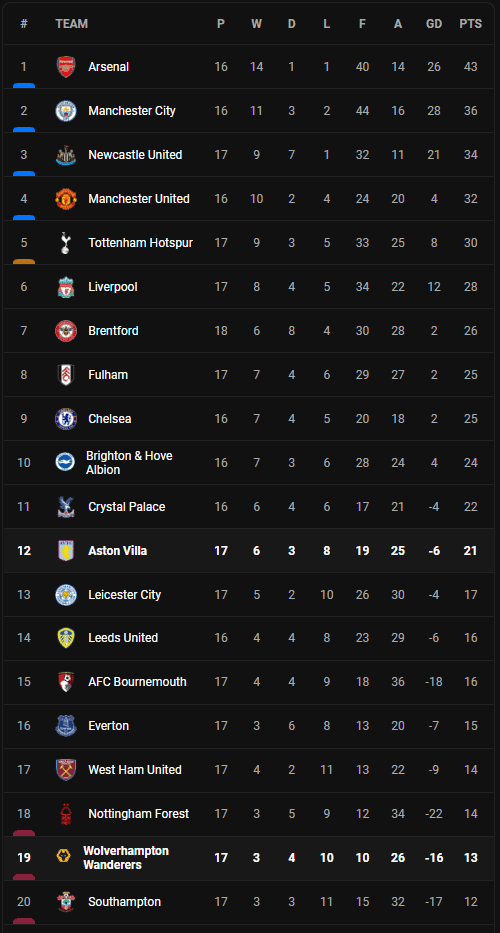Click the Wolverhampton Wanderers wolf logo
The image size is (500, 933).
pyautogui.click(x=63, y=857)
